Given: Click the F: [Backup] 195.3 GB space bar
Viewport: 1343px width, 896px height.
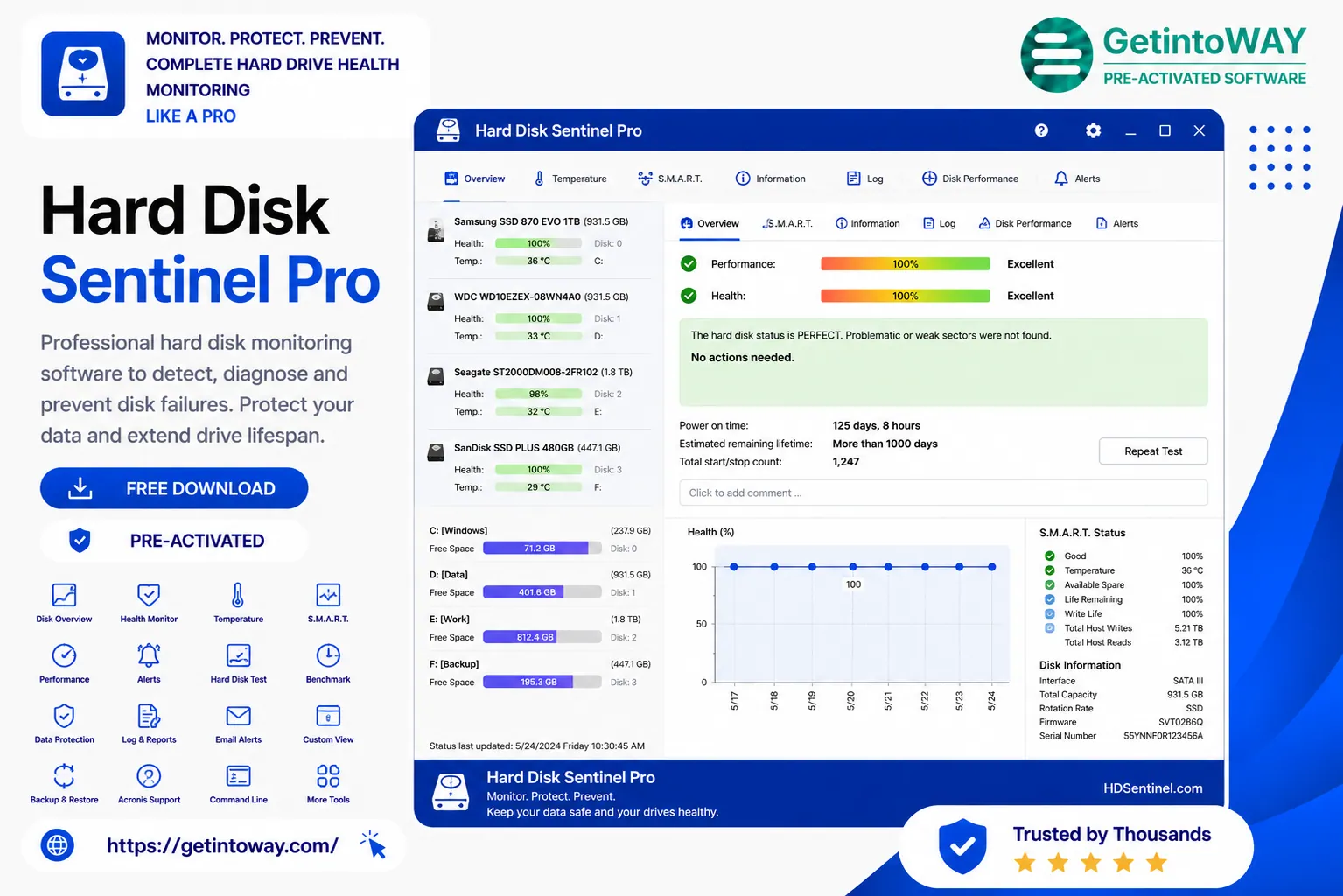Looking at the screenshot, I should point(542,682).
